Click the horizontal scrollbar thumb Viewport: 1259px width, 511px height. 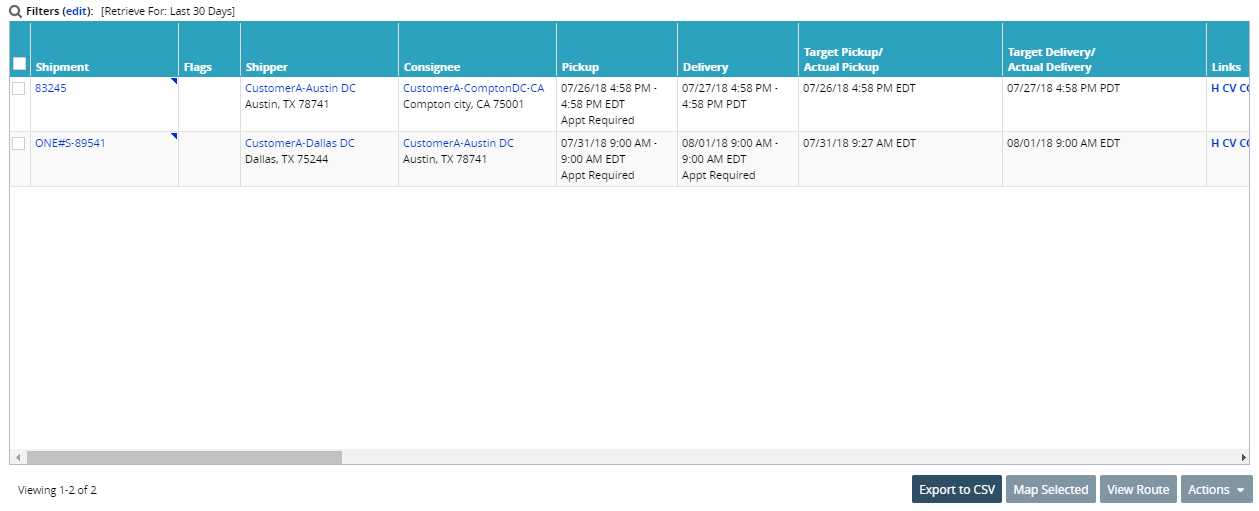click(x=184, y=457)
